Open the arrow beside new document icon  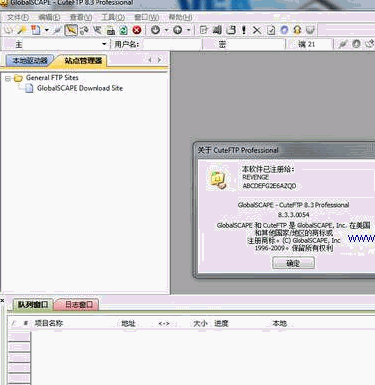[x=47, y=30]
